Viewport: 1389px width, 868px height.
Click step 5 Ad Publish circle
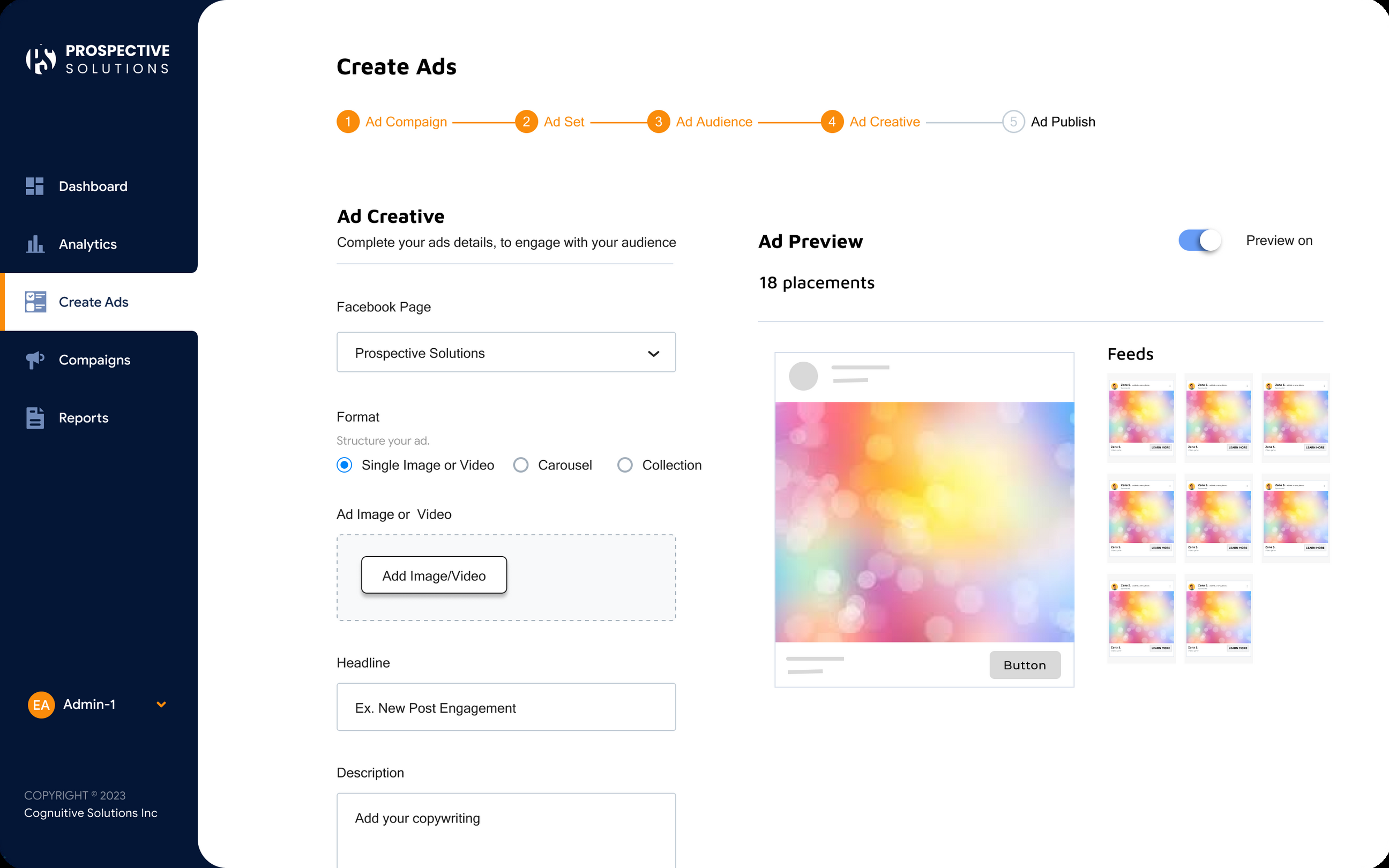tap(1013, 122)
